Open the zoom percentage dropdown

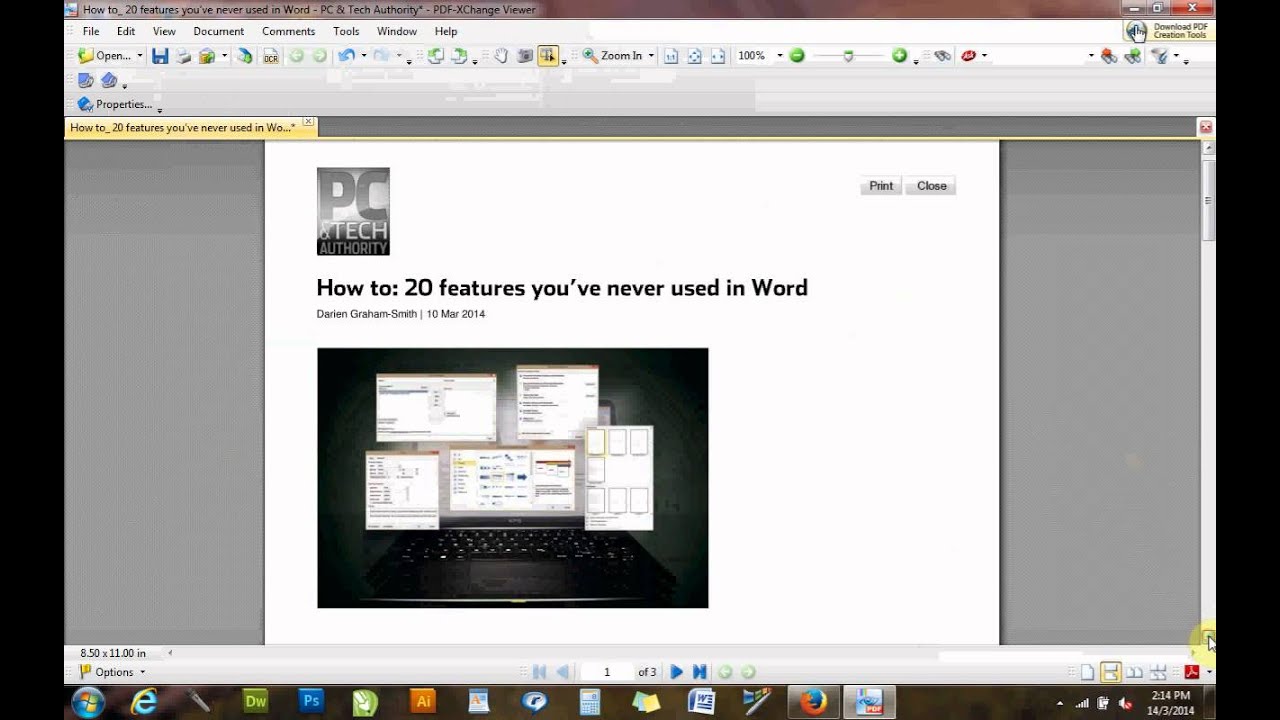point(780,56)
